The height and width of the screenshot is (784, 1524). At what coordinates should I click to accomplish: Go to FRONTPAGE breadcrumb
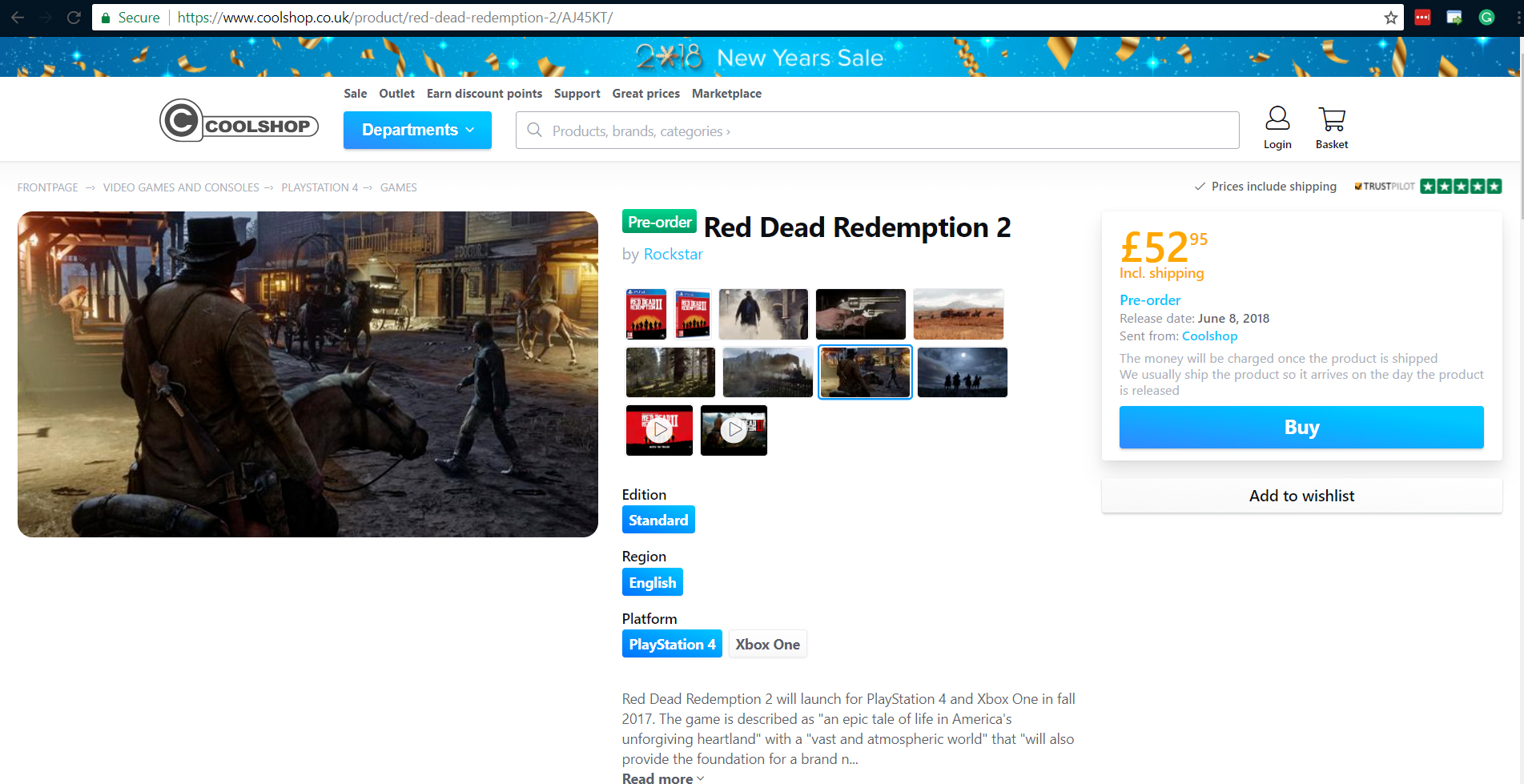(x=48, y=187)
